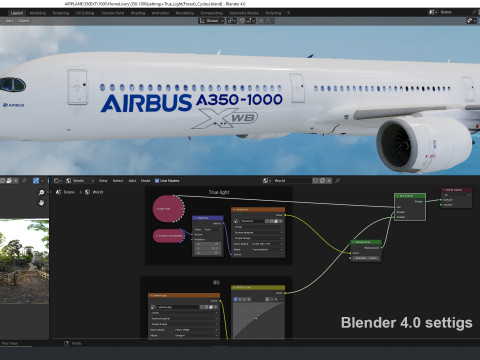The width and height of the screenshot is (480, 360).
Task: Uncheck the Use Nodes checkbox
Action: tap(157, 181)
